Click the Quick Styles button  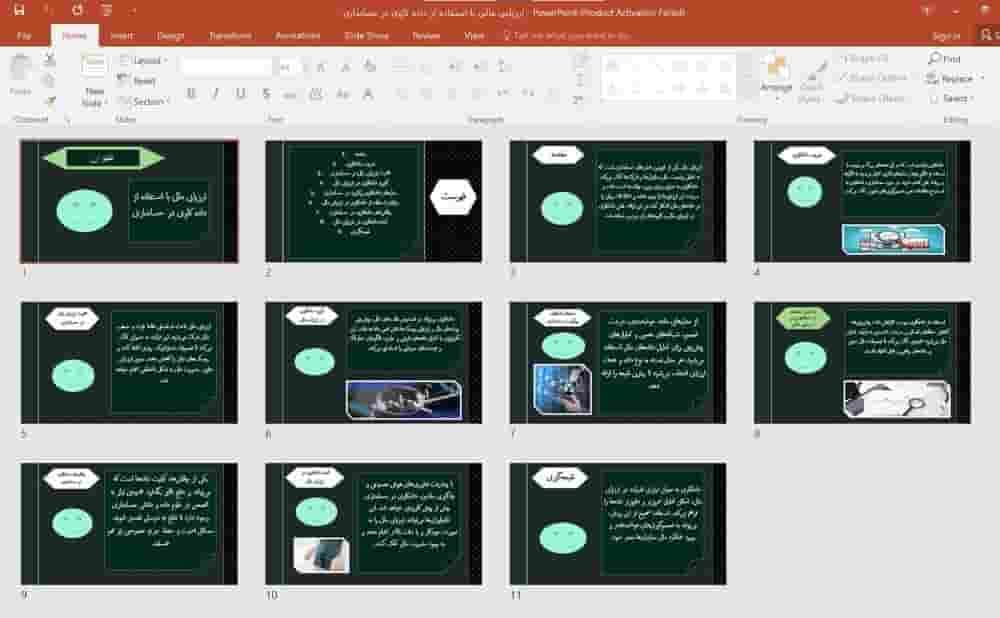coord(811,82)
